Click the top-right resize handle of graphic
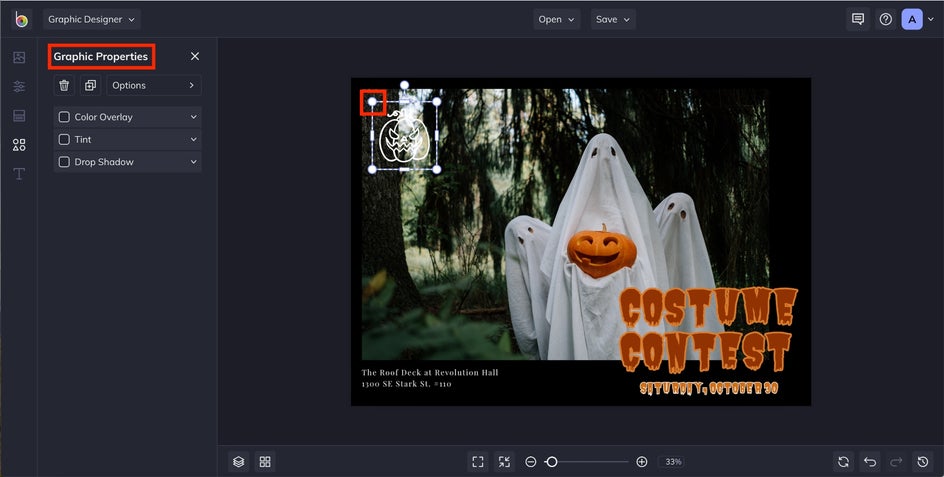 click(436, 102)
